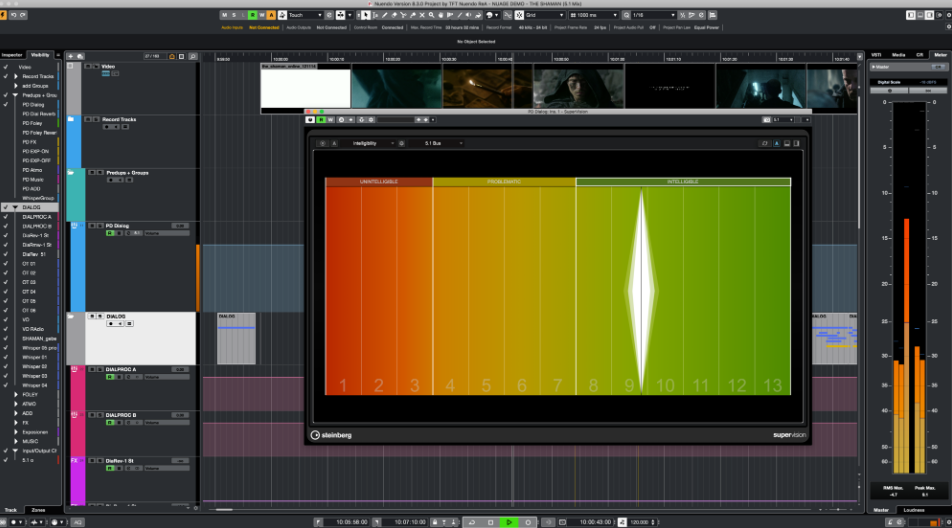Screen dimensions: 952x528
Task: Toggle green Read button on PD Dialog track
Action: pos(110,233)
